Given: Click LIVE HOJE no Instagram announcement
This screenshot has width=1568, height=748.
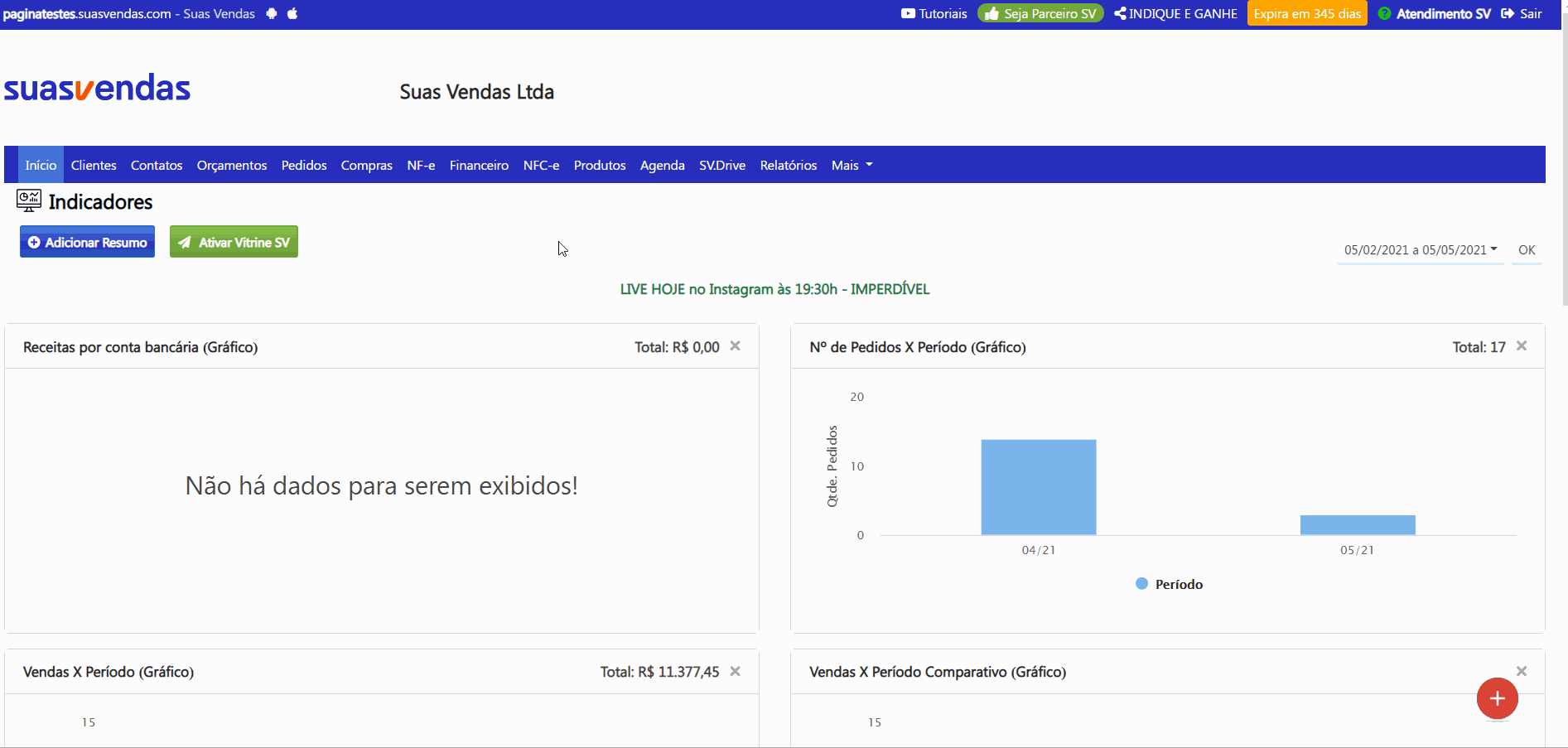Looking at the screenshot, I should 774,289.
